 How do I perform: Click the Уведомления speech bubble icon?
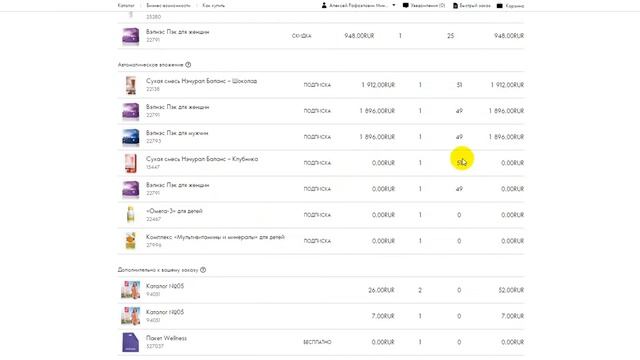click(x=405, y=6)
